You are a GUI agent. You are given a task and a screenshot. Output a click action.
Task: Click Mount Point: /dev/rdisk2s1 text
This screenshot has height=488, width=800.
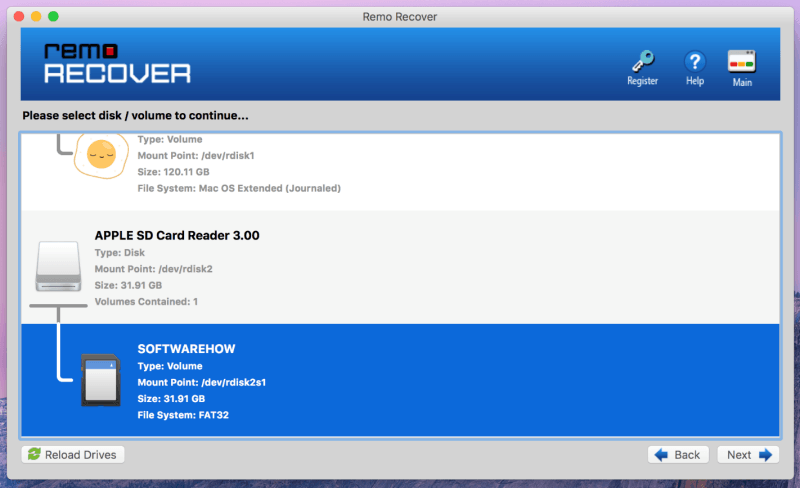pyautogui.click(x=202, y=382)
